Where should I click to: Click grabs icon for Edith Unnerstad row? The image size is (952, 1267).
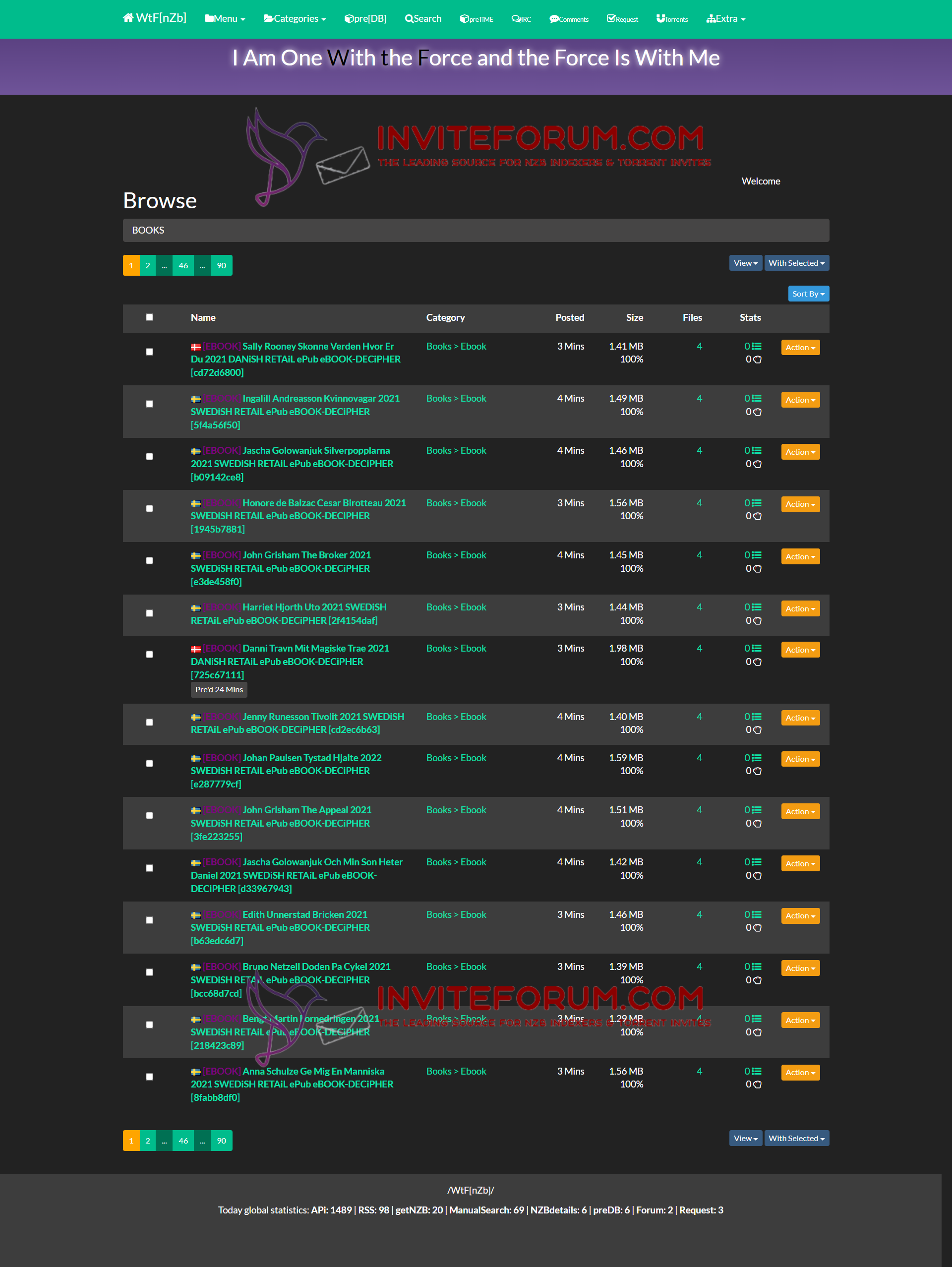pos(757,928)
